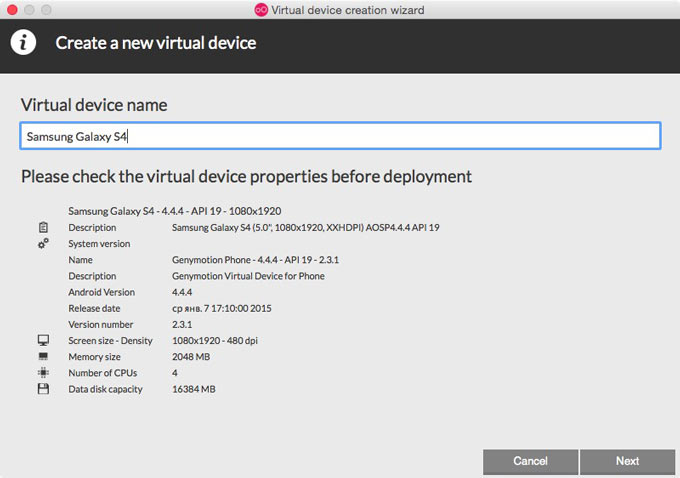Click the Genymotion logo in the title bar
Image resolution: width=680 pixels, height=478 pixels.
(x=261, y=10)
